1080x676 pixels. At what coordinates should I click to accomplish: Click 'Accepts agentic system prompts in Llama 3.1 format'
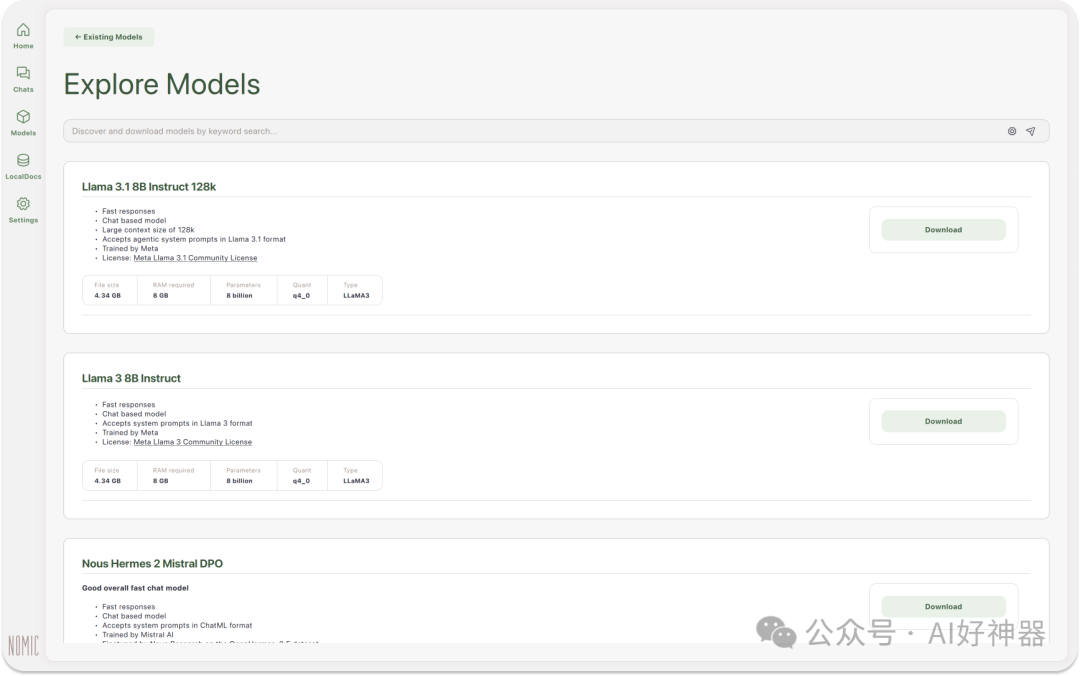tap(194, 239)
